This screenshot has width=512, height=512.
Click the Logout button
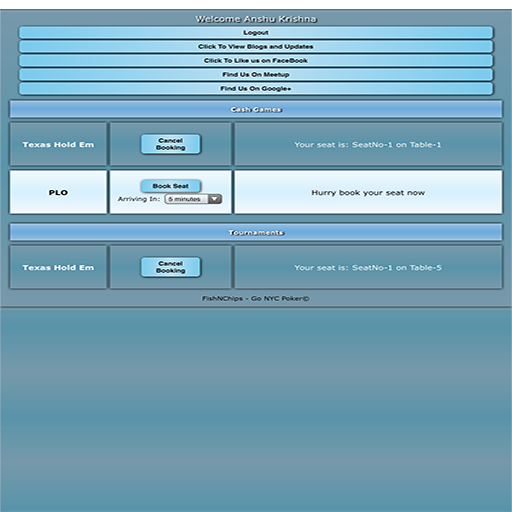click(x=256, y=33)
